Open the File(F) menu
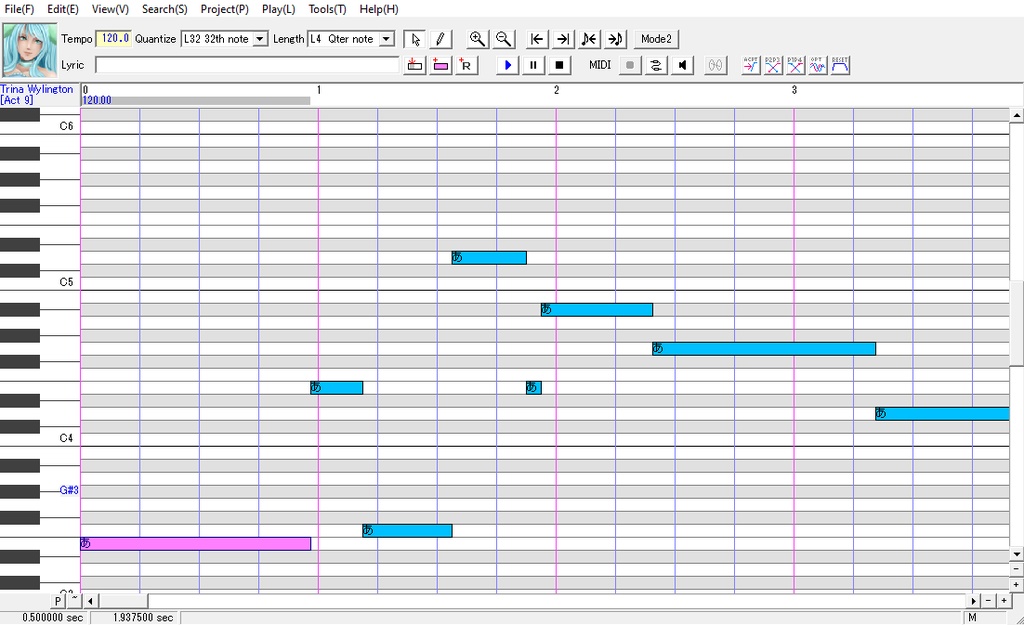 [x=19, y=9]
